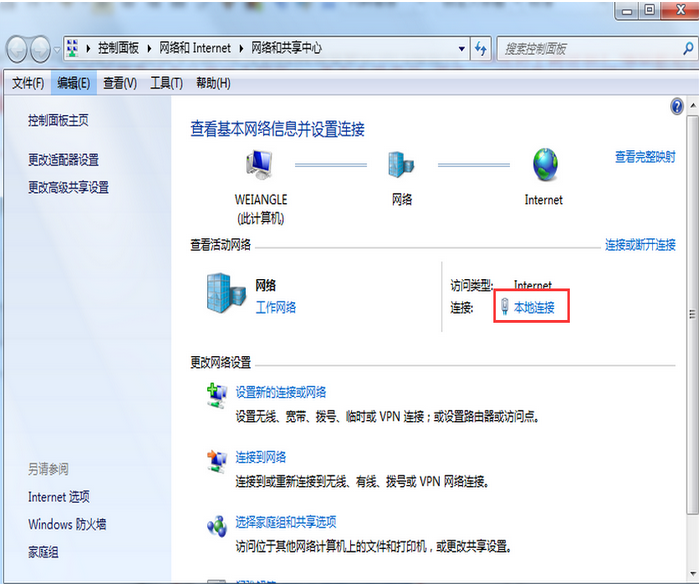Image resolution: width=700 pixels, height=584 pixels.
Task: Click the active network building icon
Action: (x=226, y=293)
